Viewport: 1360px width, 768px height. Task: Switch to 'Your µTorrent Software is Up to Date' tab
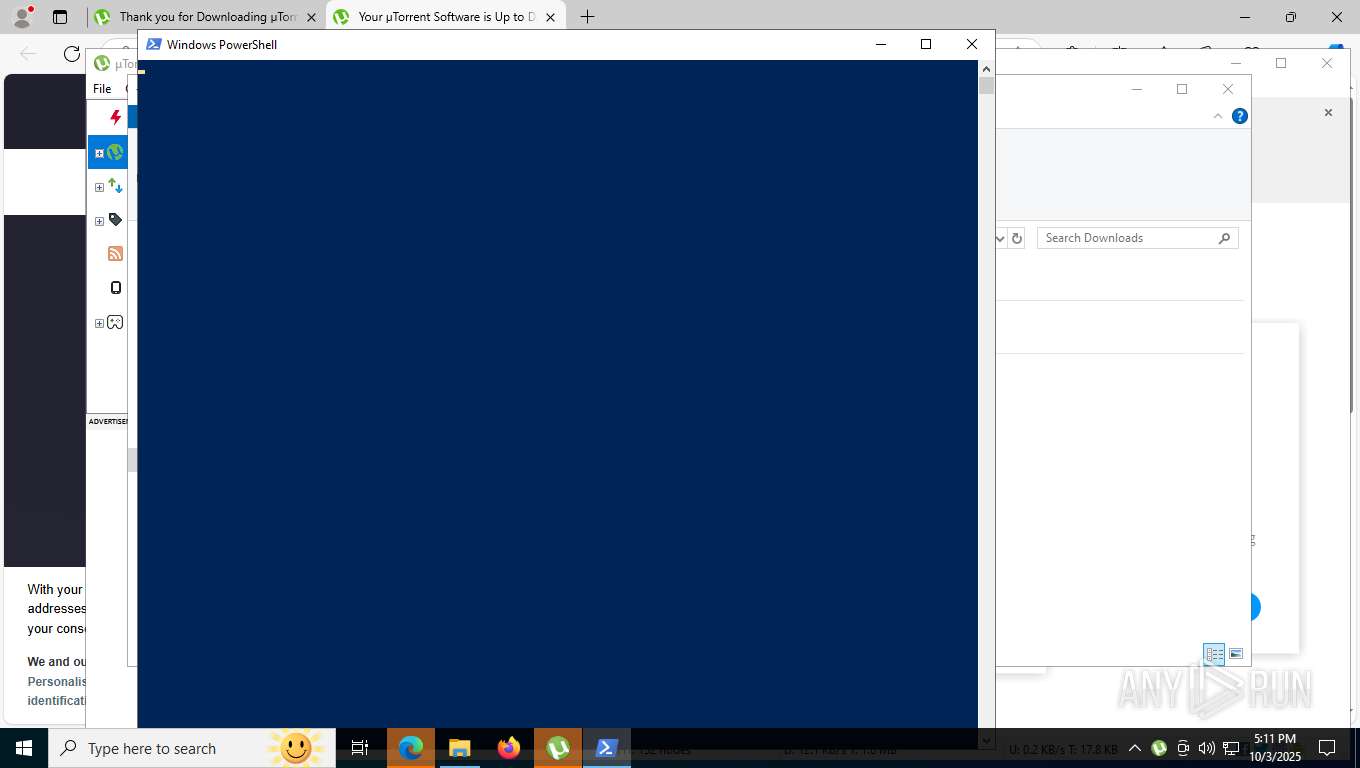(x=445, y=17)
